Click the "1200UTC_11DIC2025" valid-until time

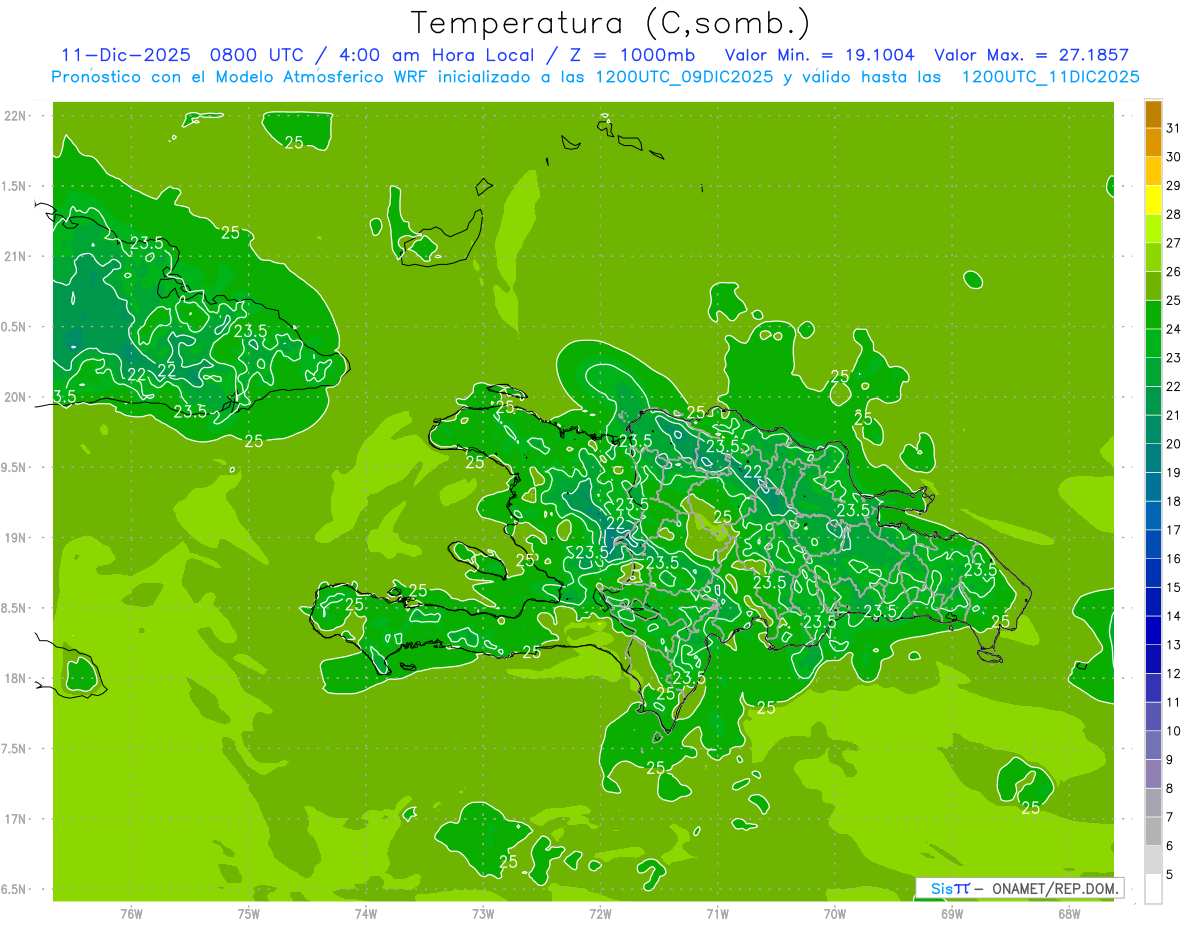(x=1050, y=76)
